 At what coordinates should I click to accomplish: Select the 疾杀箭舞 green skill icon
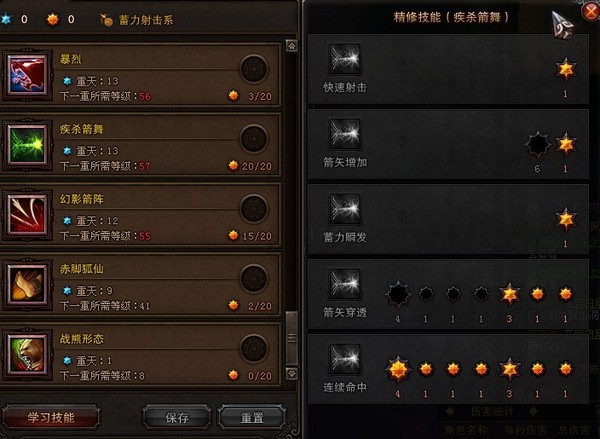pyautogui.click(x=28, y=145)
